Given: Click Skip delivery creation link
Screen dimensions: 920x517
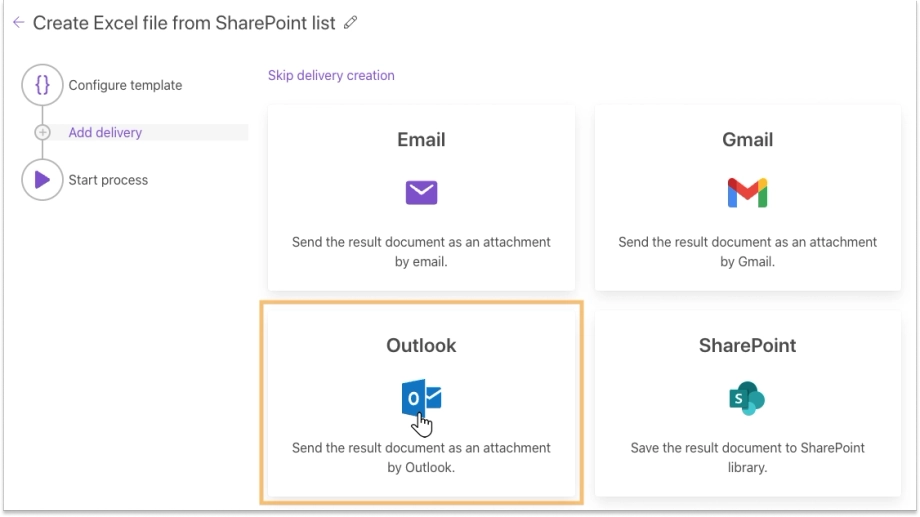Looking at the screenshot, I should [331, 76].
